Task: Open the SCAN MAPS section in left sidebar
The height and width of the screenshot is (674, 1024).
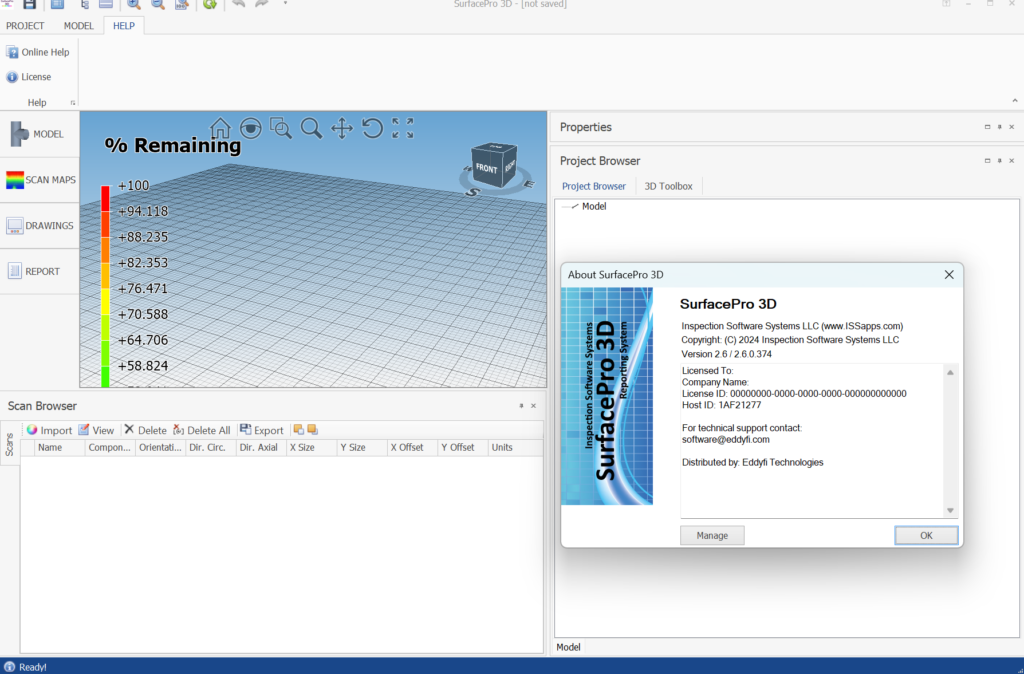Action: click(39, 180)
